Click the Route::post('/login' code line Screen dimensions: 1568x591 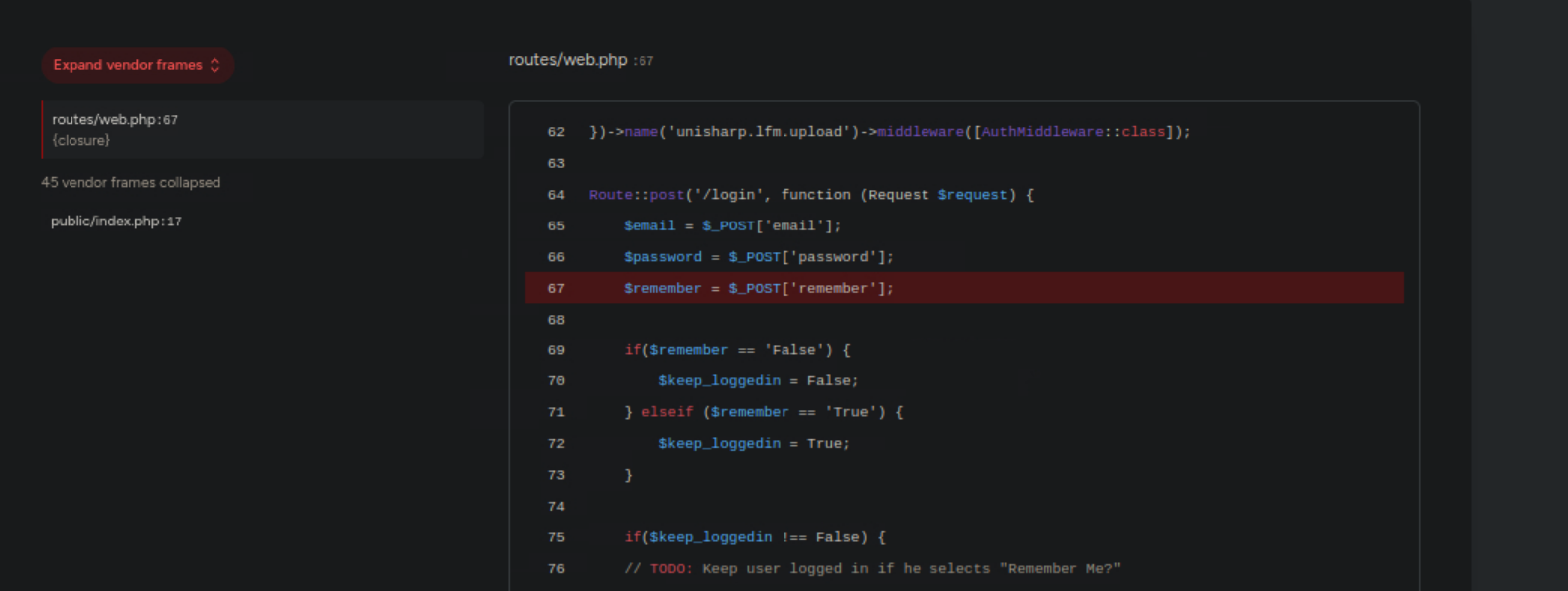pos(810,195)
